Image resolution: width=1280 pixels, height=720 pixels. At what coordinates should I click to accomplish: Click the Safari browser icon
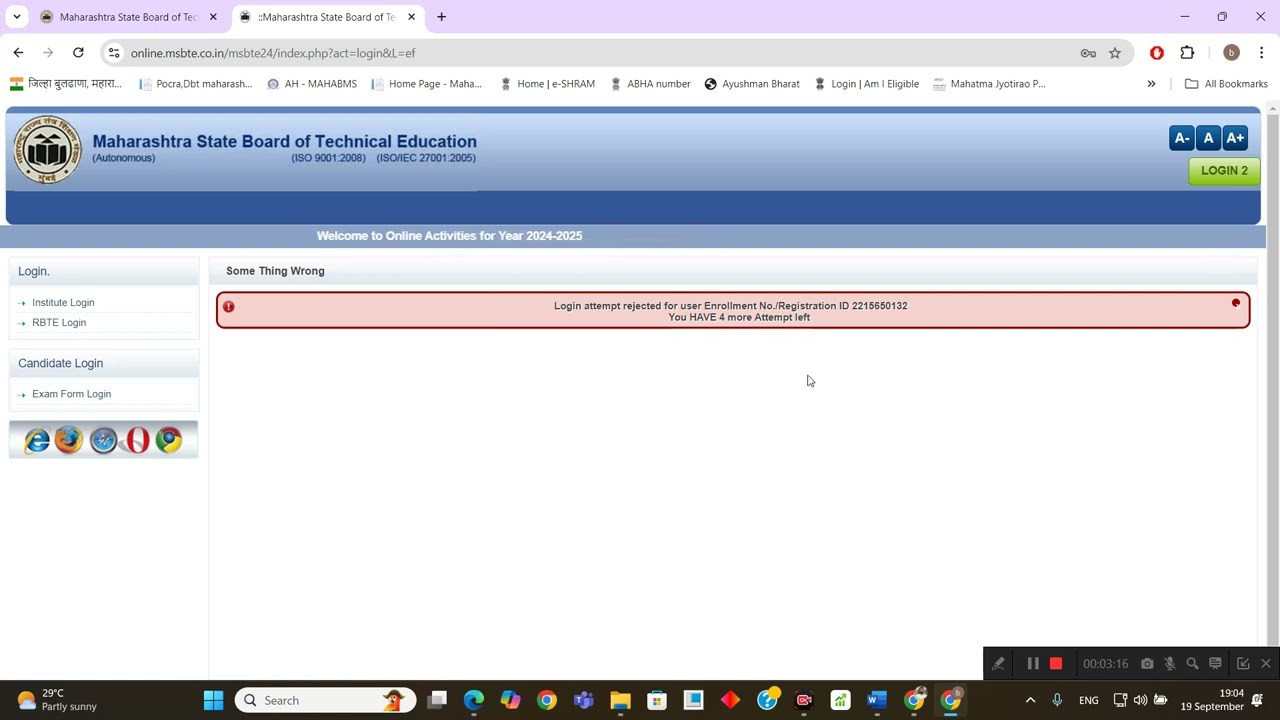(103, 440)
